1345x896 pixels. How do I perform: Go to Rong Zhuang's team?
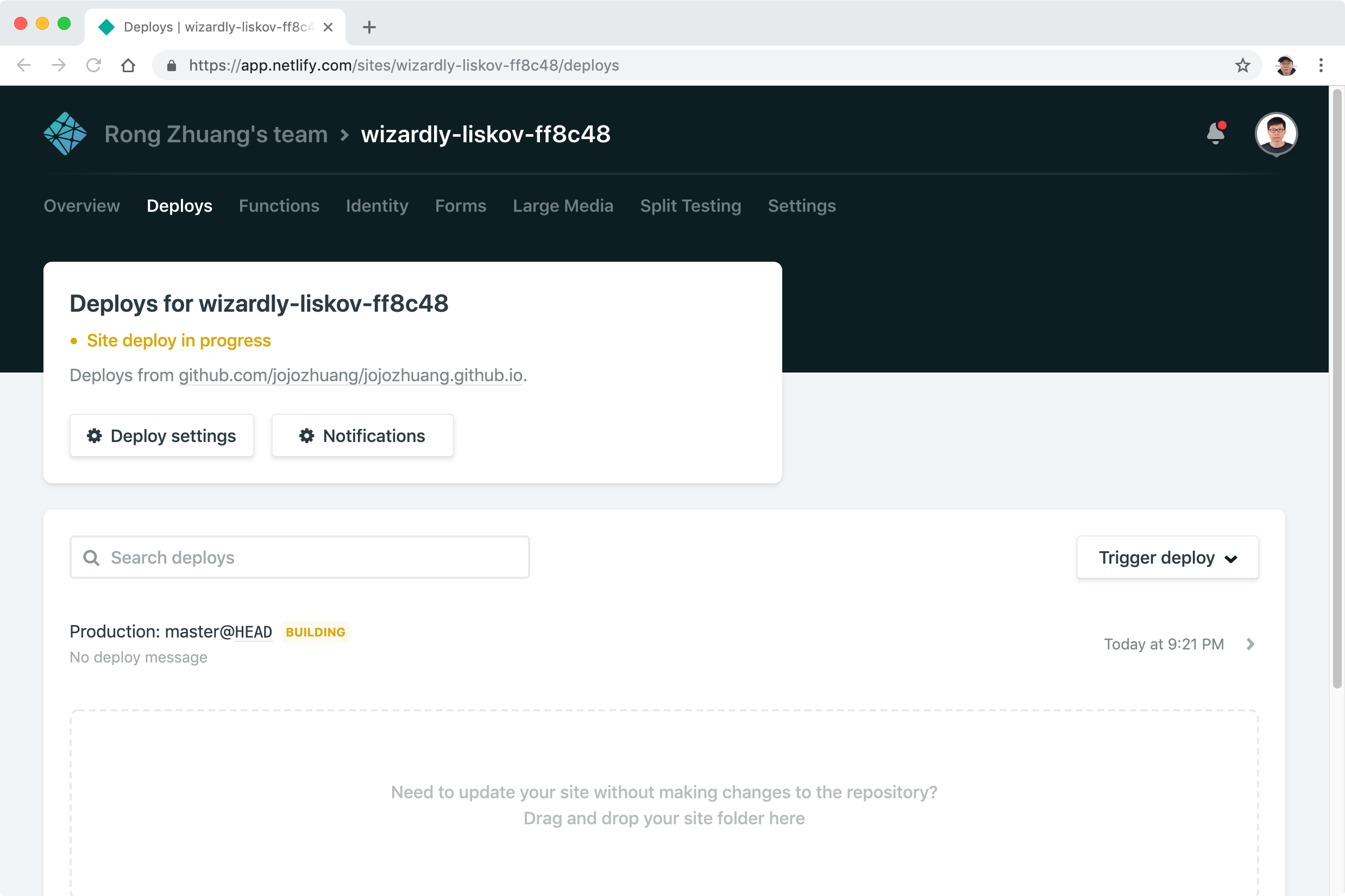pos(216,134)
